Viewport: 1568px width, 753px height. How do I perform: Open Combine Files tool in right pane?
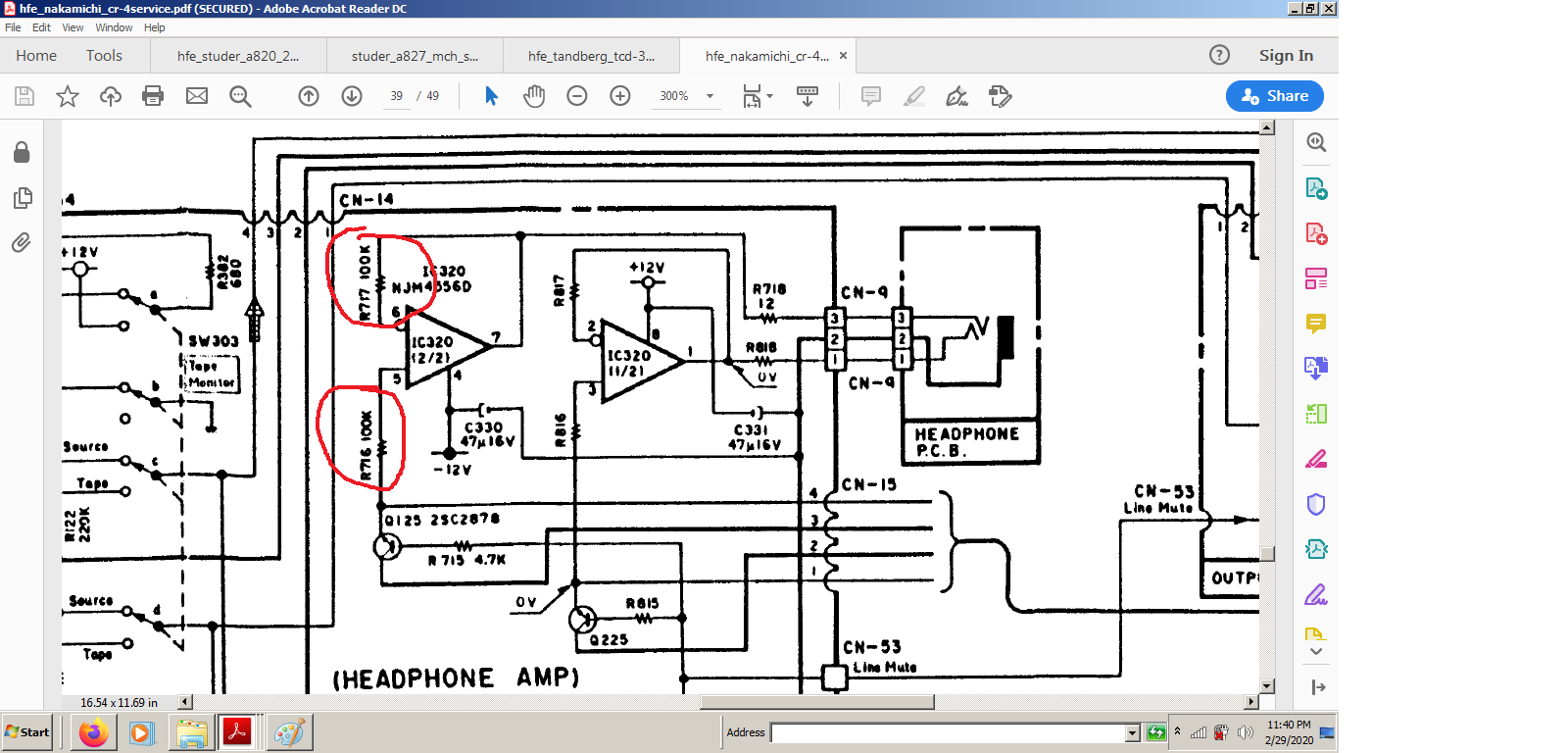coord(1316,368)
